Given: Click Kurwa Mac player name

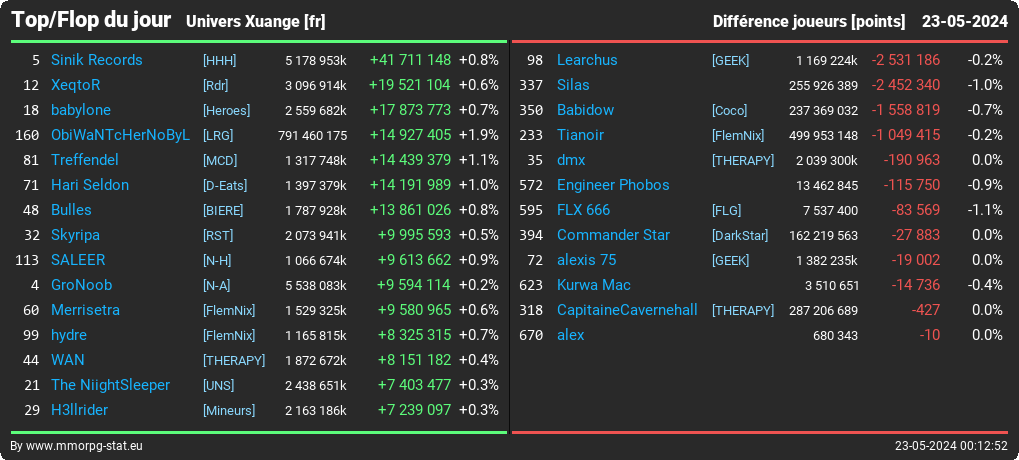Looking at the screenshot, I should click(594, 285).
